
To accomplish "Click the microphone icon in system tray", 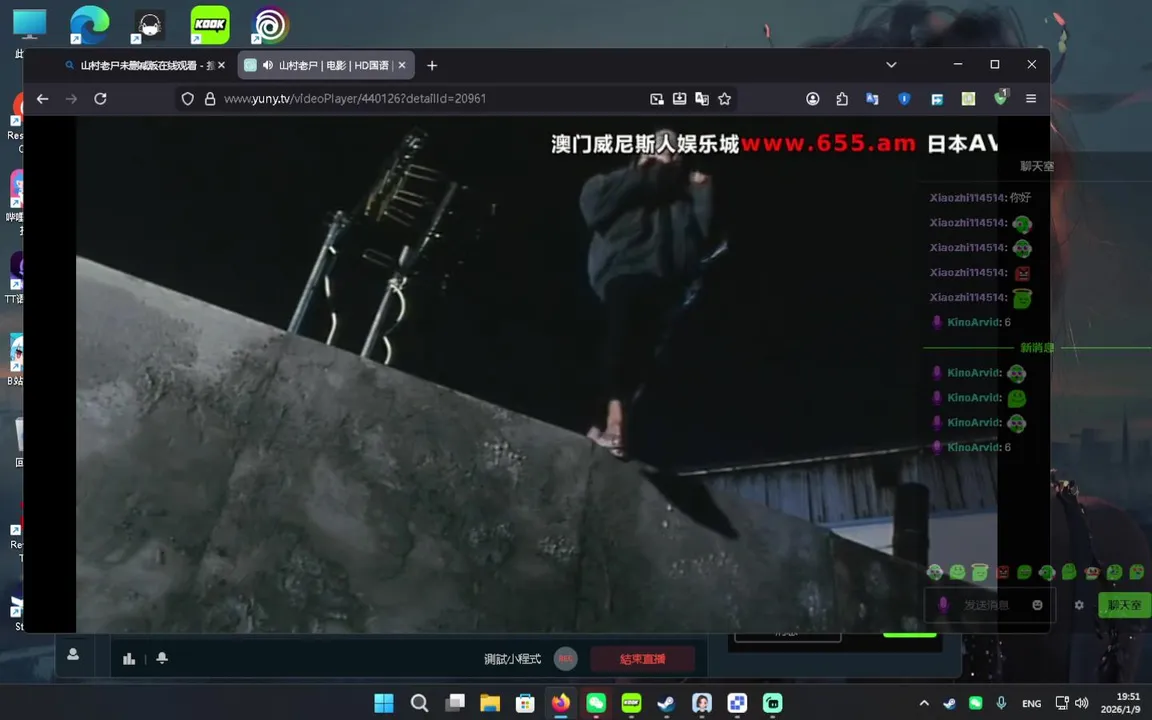I will tap(1001, 703).
